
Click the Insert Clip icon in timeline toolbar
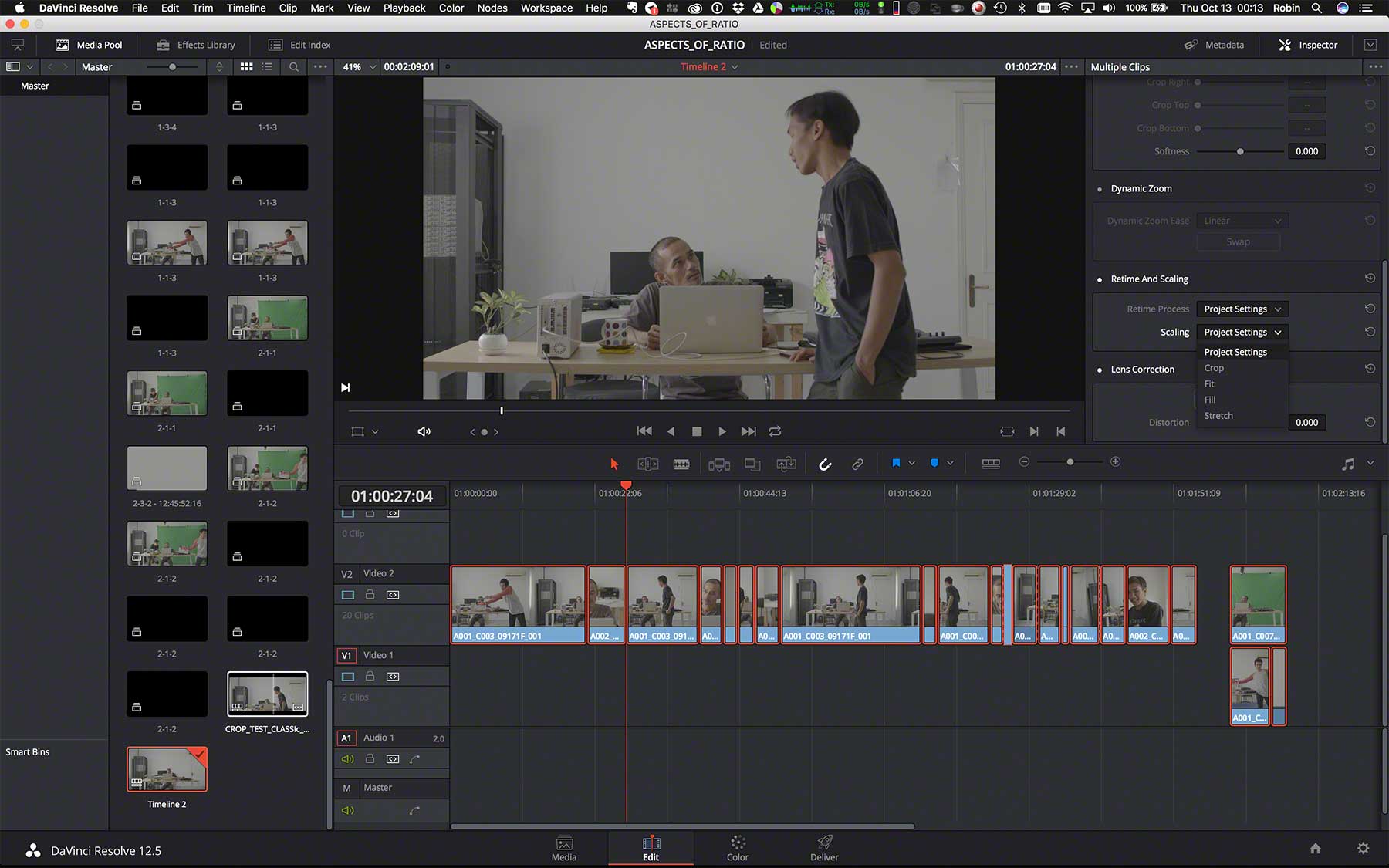pos(719,464)
